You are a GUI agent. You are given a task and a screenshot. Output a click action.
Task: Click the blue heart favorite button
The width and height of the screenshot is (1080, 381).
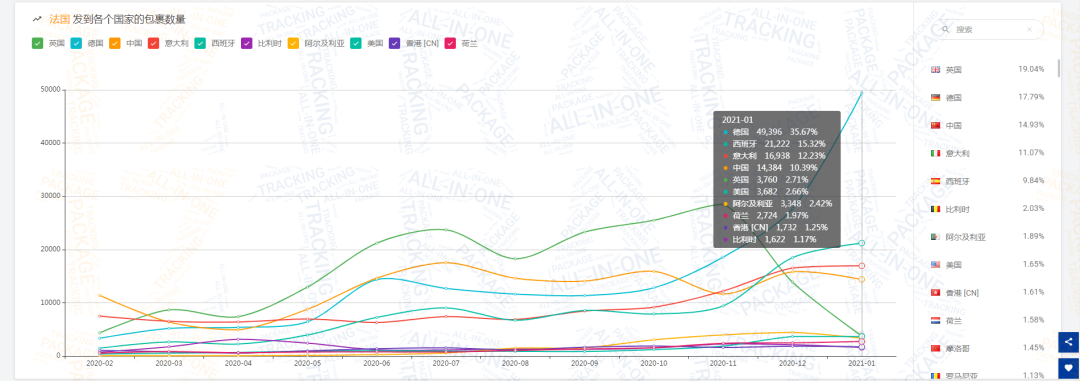point(1069,368)
